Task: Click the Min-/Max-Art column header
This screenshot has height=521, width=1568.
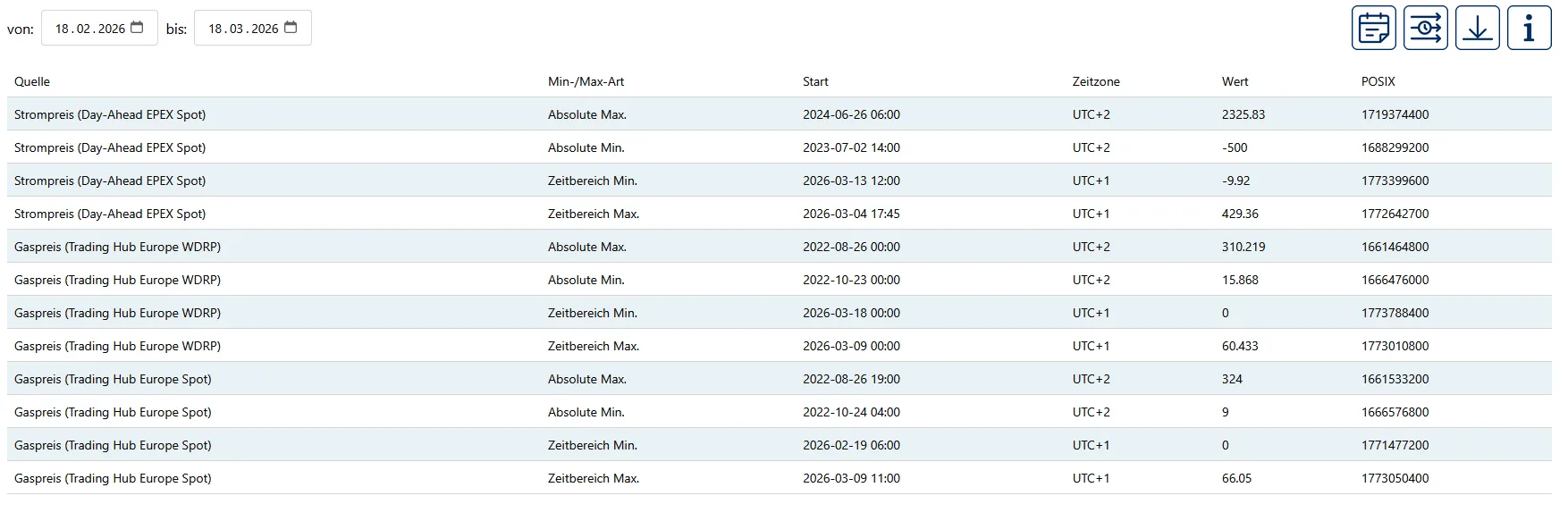Action: click(x=586, y=81)
